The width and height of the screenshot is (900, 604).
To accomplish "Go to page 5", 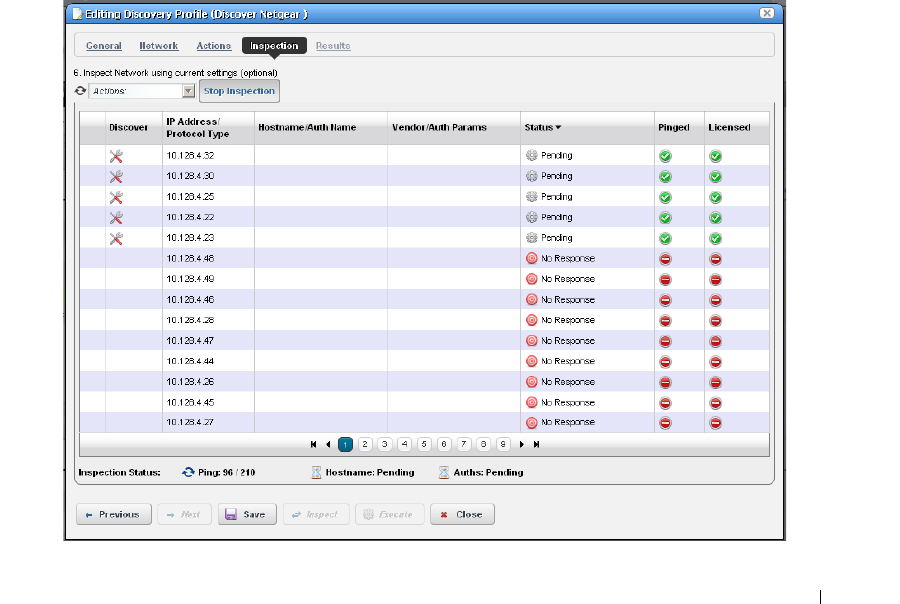I will pyautogui.click(x=424, y=444).
